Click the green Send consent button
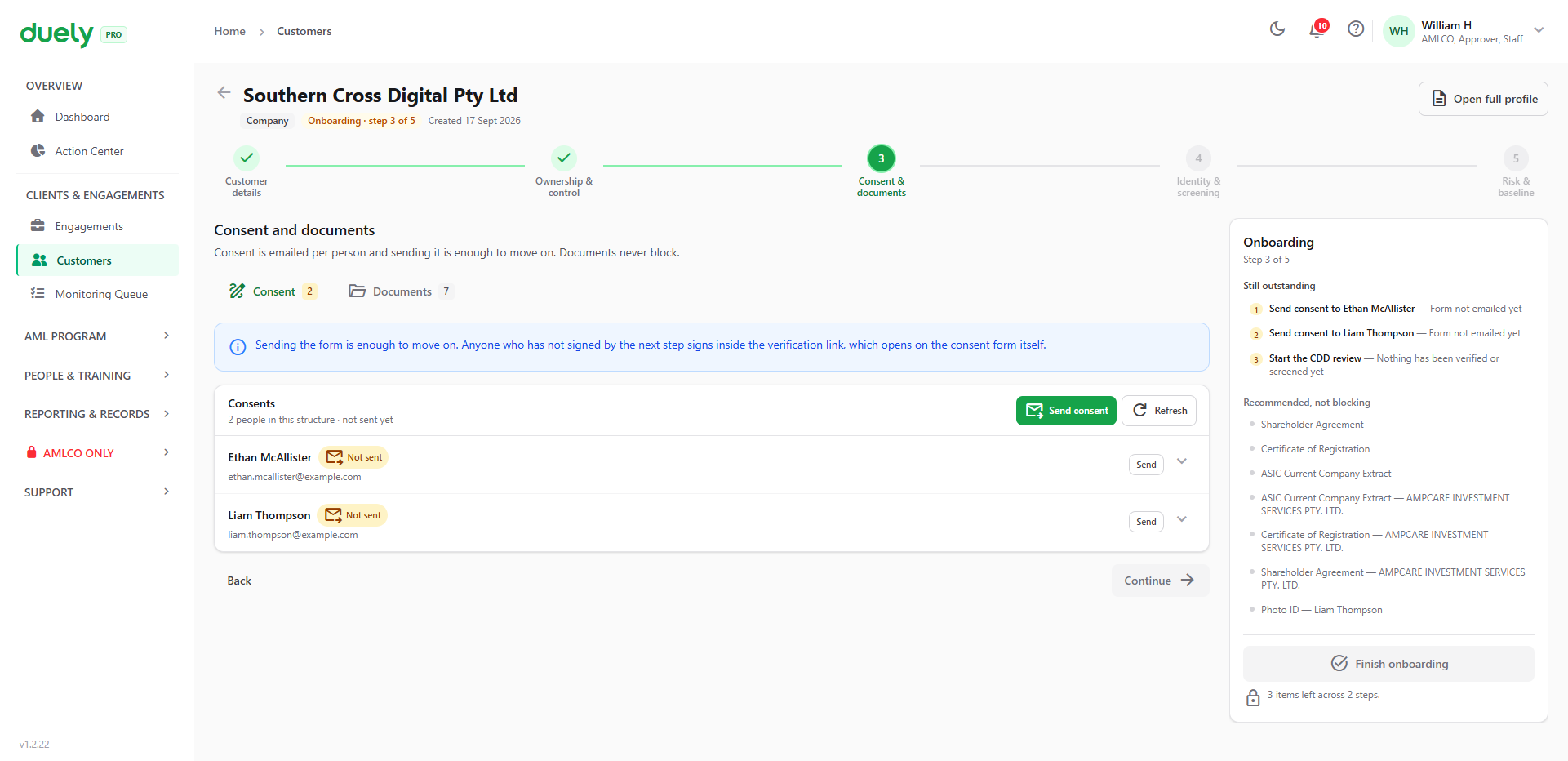 (x=1066, y=411)
